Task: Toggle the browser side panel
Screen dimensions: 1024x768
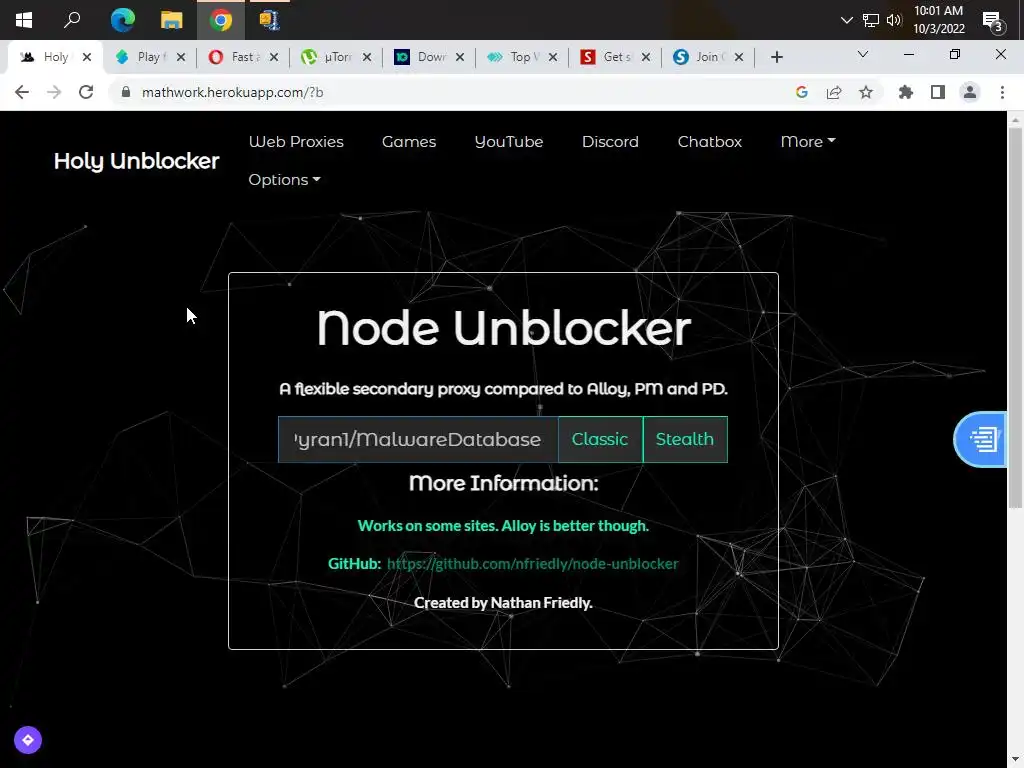Action: (x=938, y=92)
